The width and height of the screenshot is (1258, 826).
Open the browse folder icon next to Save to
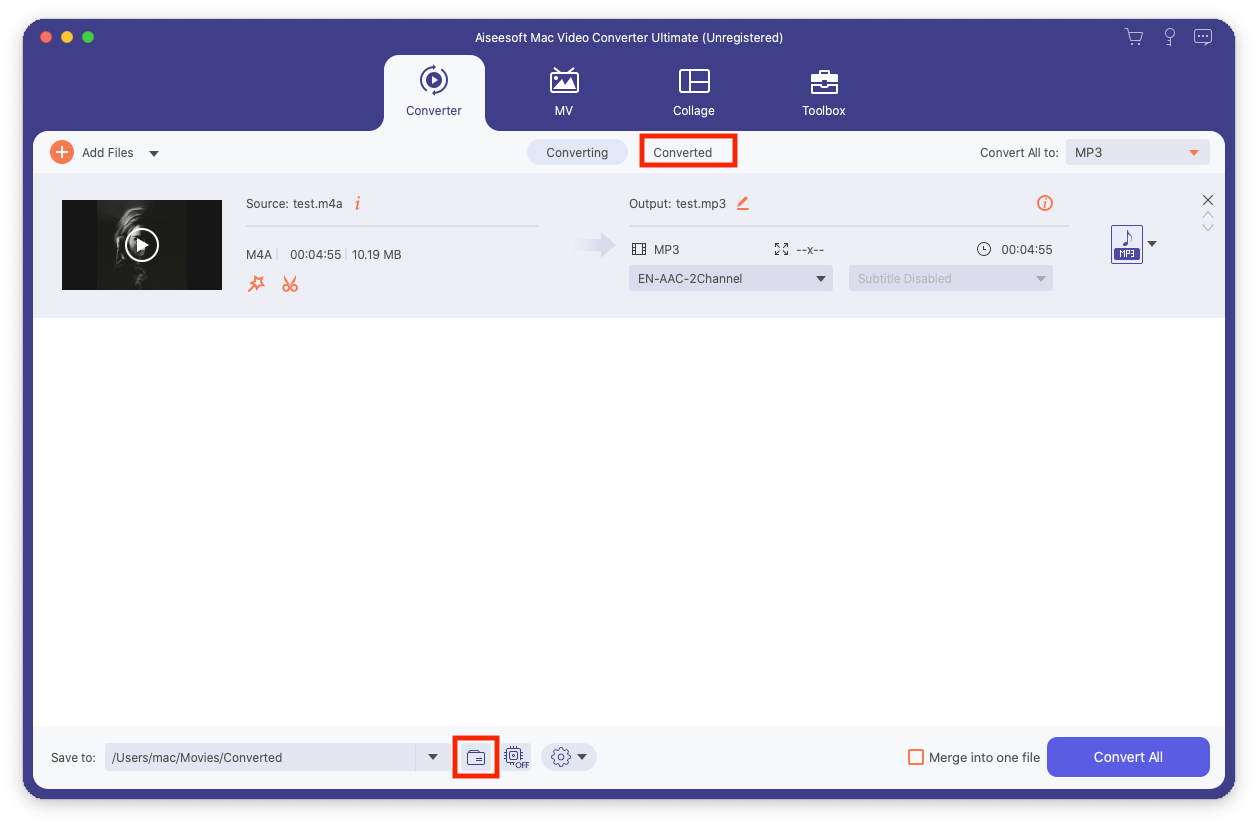475,757
